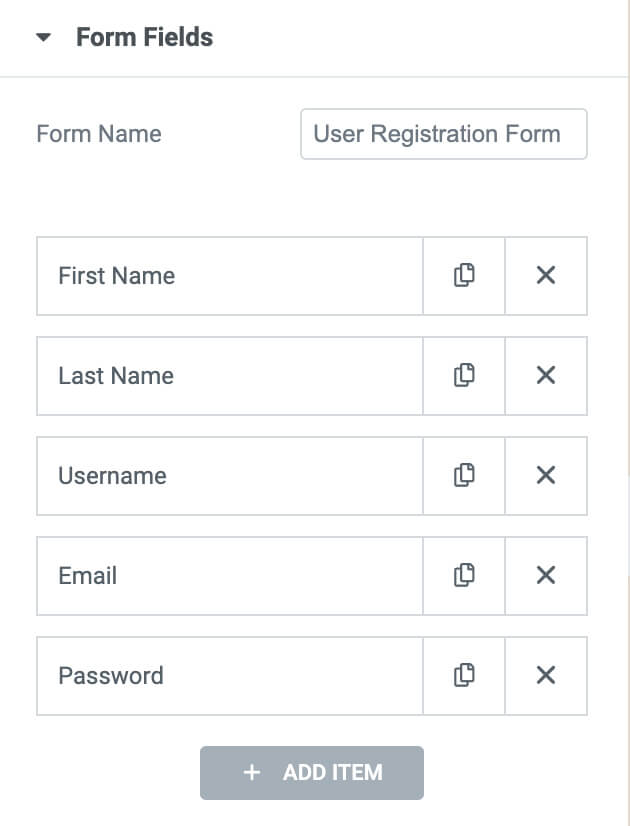The image size is (630, 826).
Task: Duplicate the Username field
Action: [x=463, y=475]
